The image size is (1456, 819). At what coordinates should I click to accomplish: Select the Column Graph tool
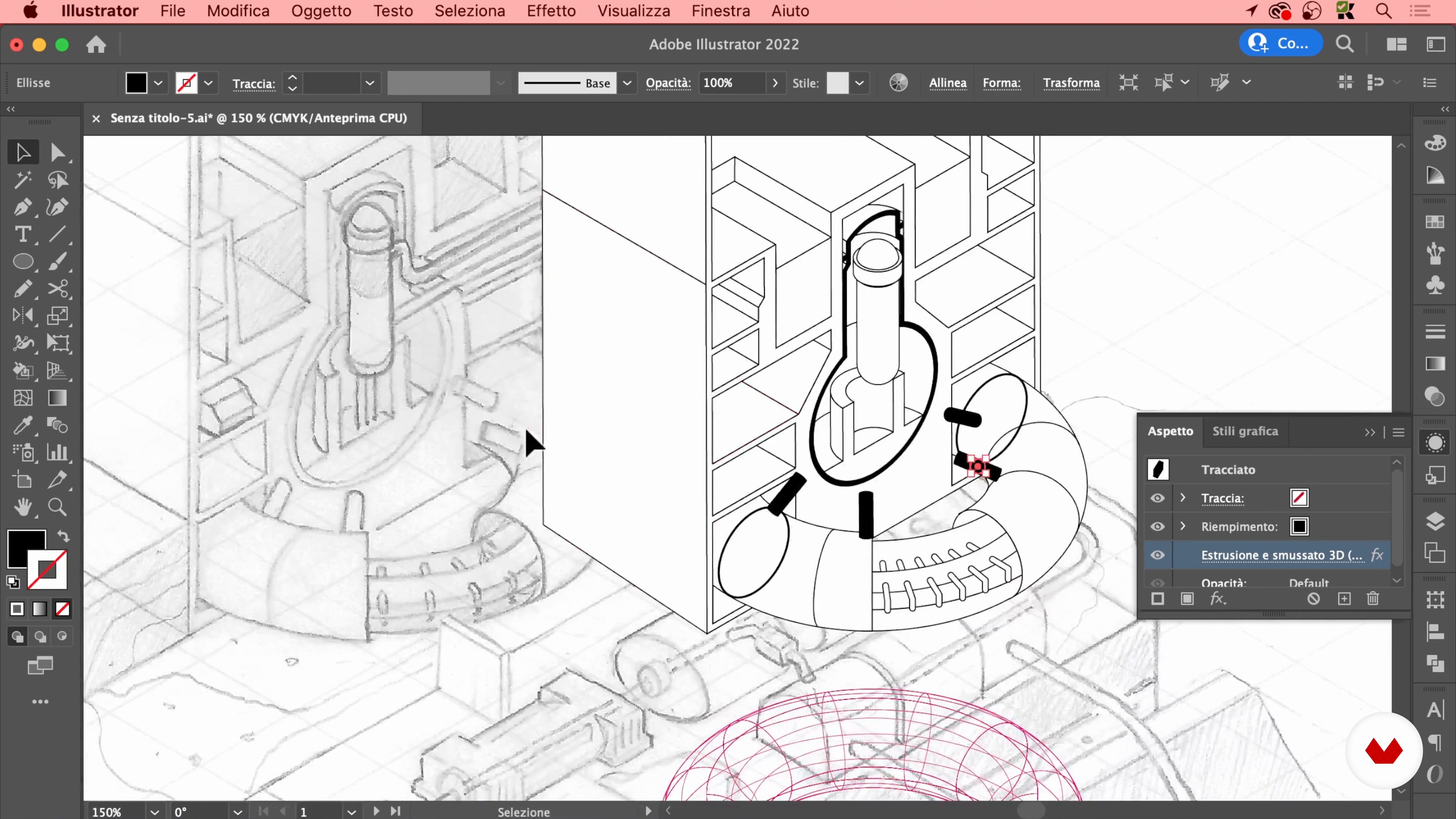[57, 452]
